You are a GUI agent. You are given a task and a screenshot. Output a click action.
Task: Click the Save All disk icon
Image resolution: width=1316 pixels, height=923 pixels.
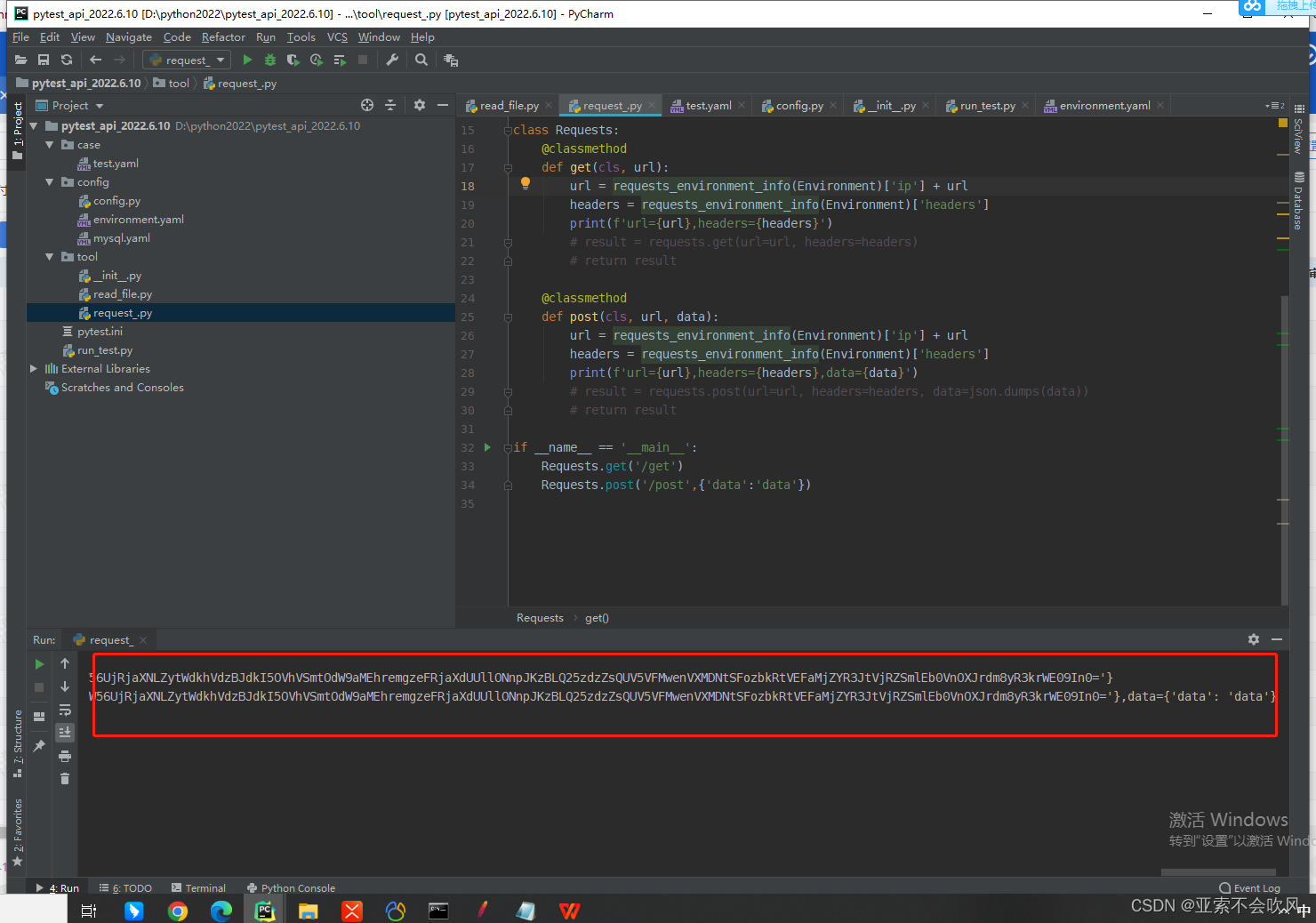point(44,60)
